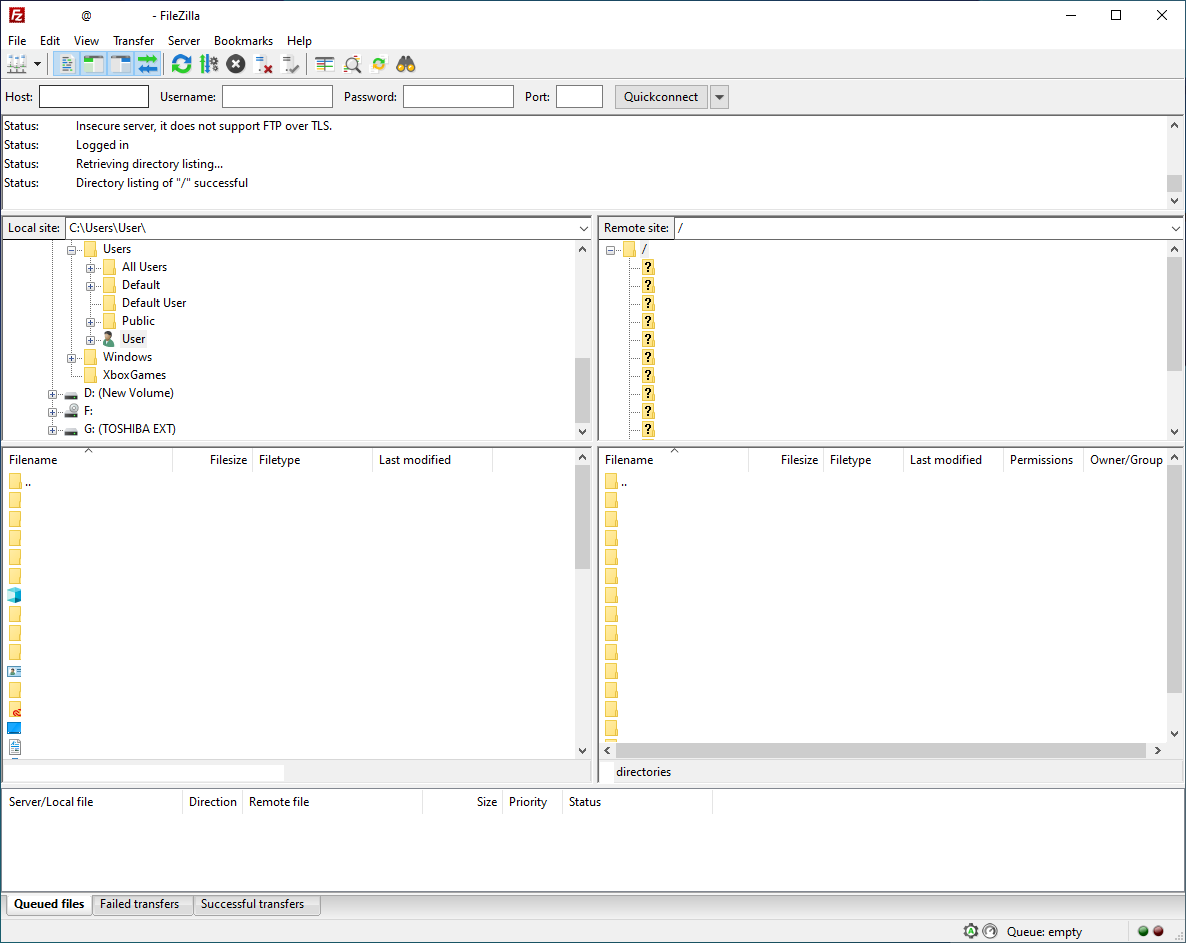Refresh the file and folder lists

point(182,64)
